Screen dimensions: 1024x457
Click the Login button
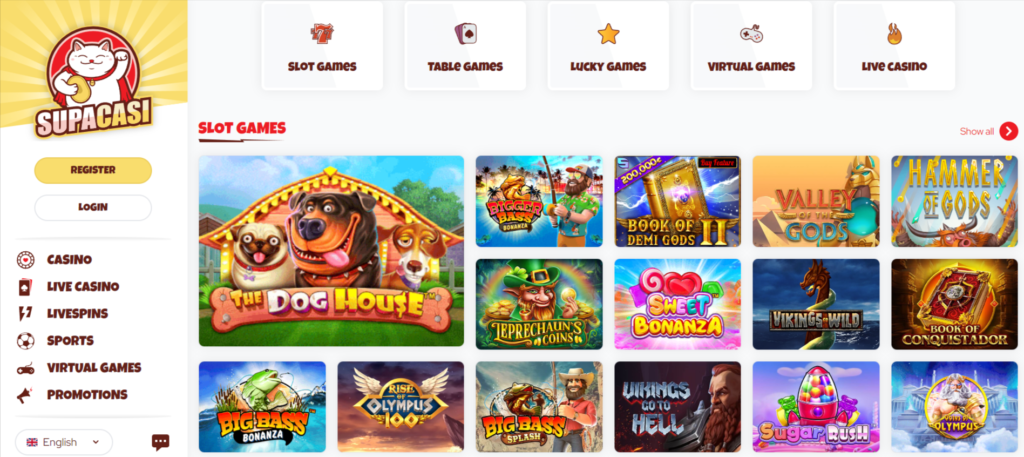93,207
